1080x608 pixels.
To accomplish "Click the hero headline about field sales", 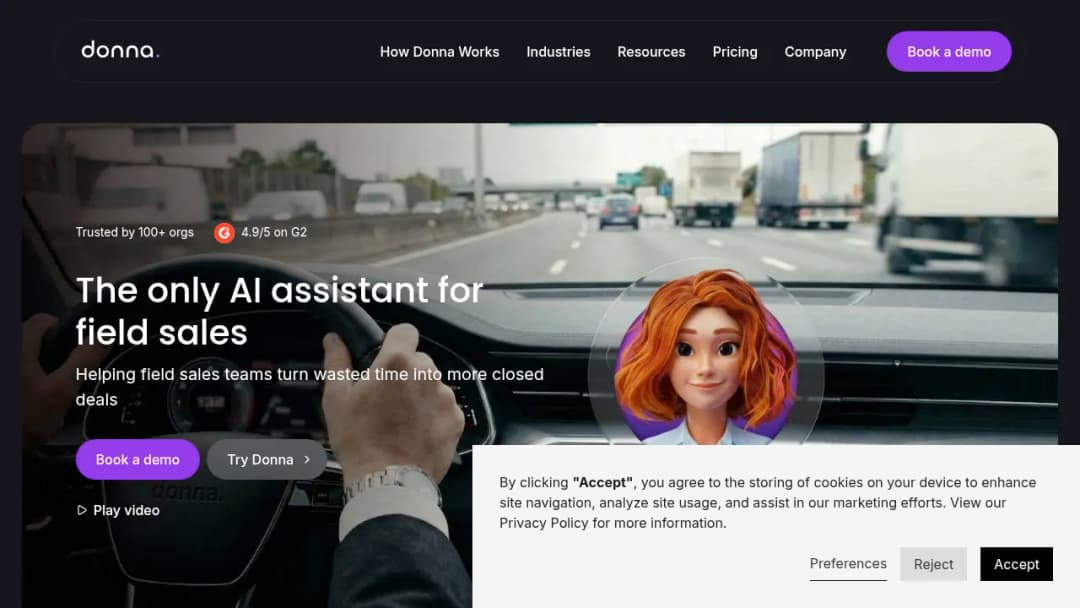I will pyautogui.click(x=279, y=311).
